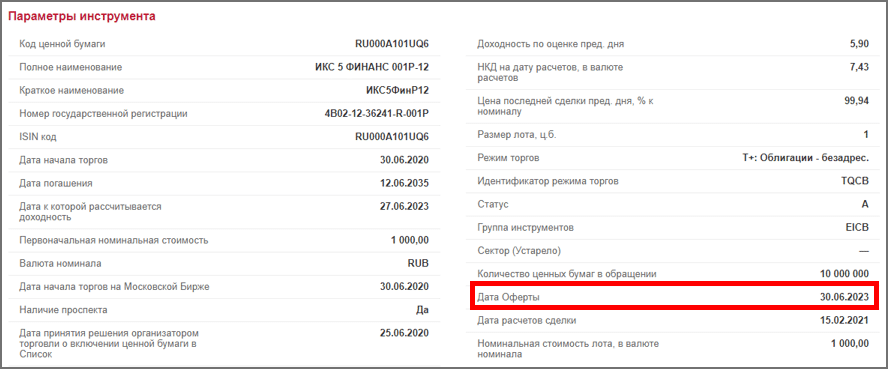
Task: Select the 'Сектор (Устарело)' label
Action: tap(519, 251)
